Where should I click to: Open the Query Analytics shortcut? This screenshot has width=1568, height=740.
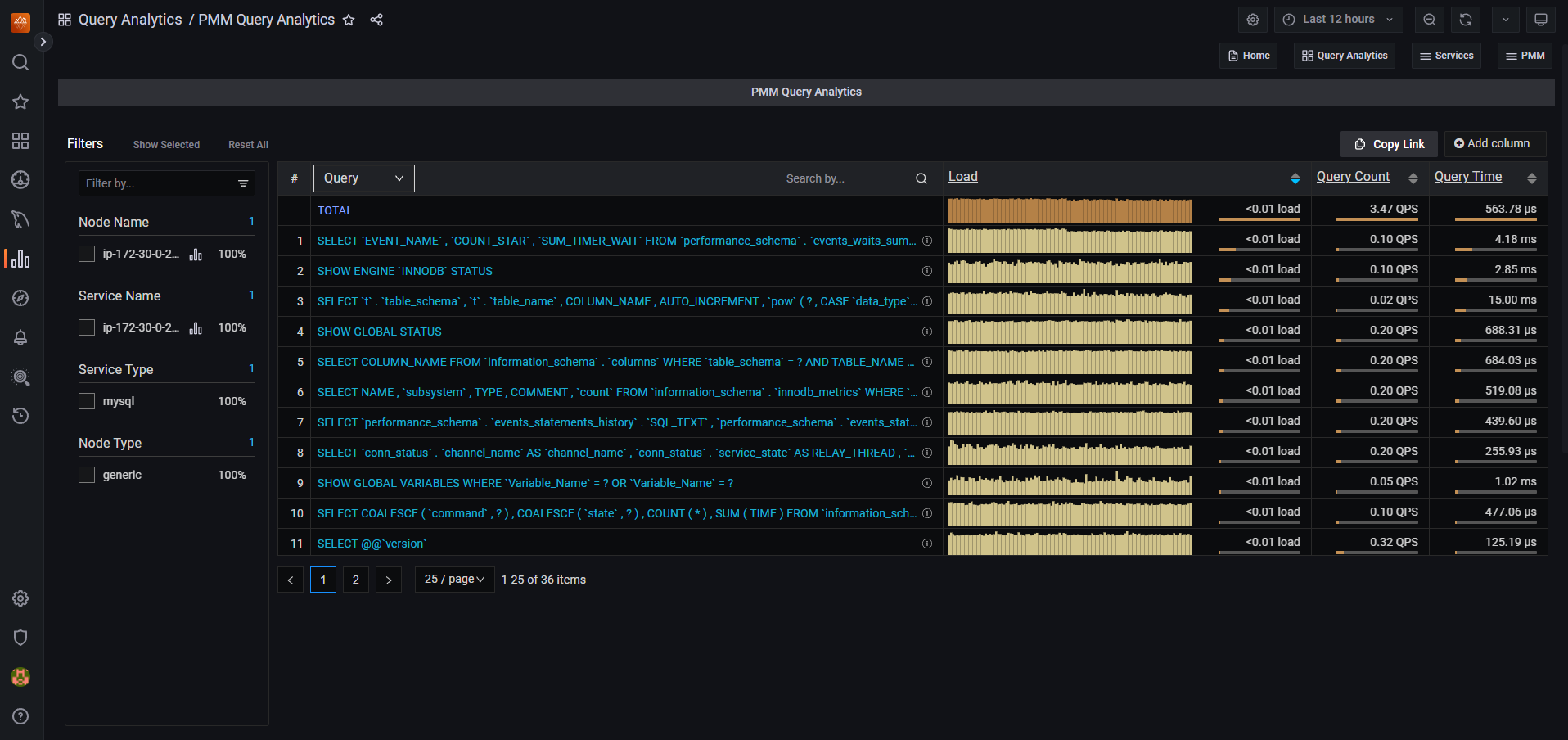tap(1345, 56)
